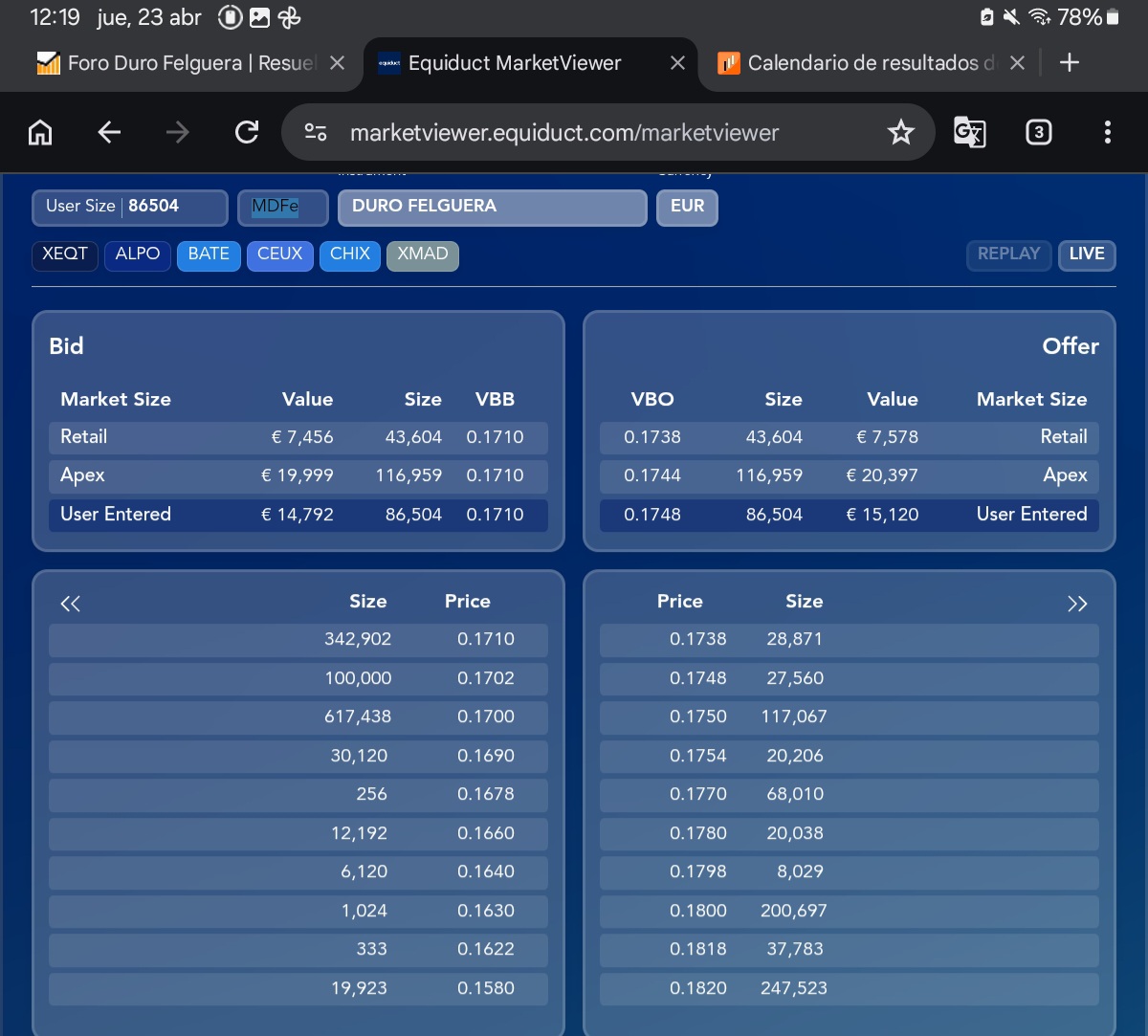Screen dimensions: 1148x1036
Task: Tap the browser home icon
Action: click(40, 132)
